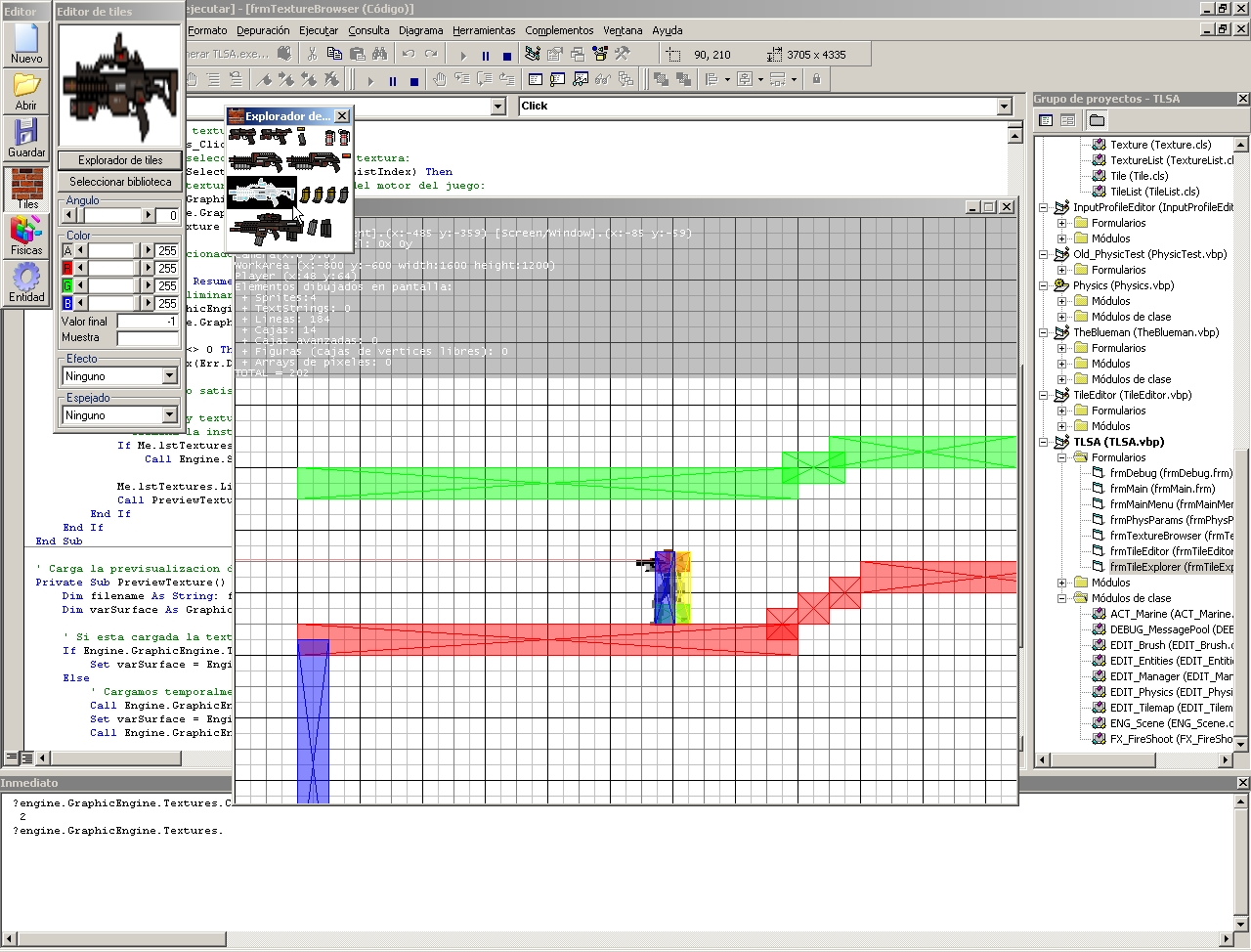Screen dimensions: 1251x952
Task: Collapse the TheBlueman project node
Action: pyautogui.click(x=1044, y=332)
